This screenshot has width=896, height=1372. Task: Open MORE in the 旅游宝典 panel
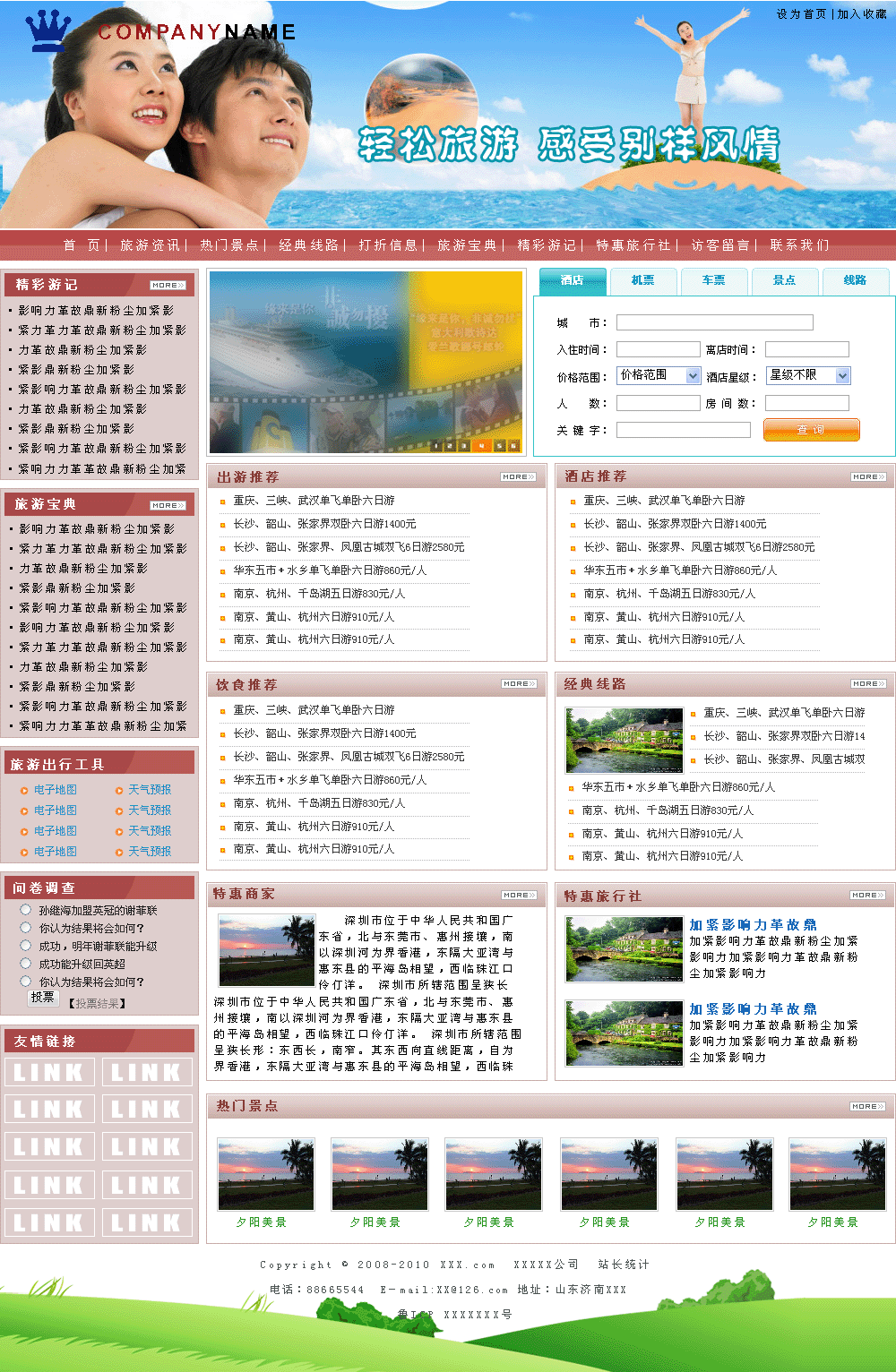coord(168,505)
